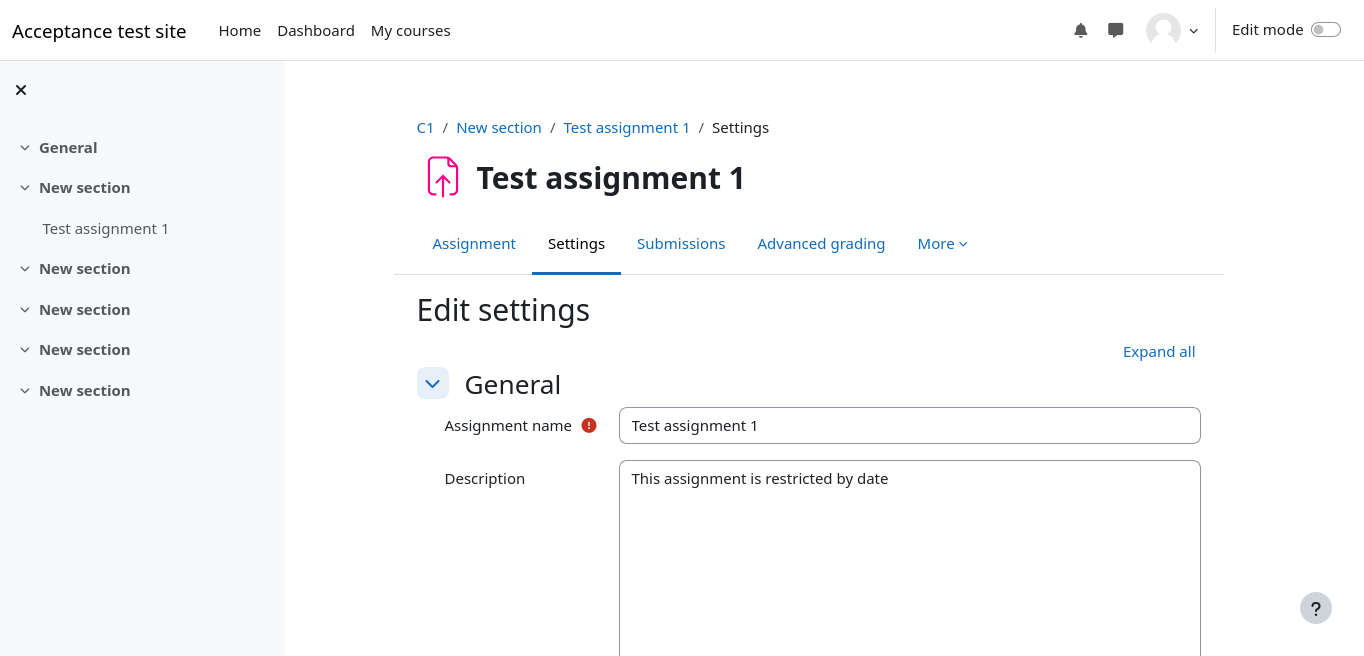1364x656 pixels.
Task: Close the course index drawer
Action: [x=21, y=90]
